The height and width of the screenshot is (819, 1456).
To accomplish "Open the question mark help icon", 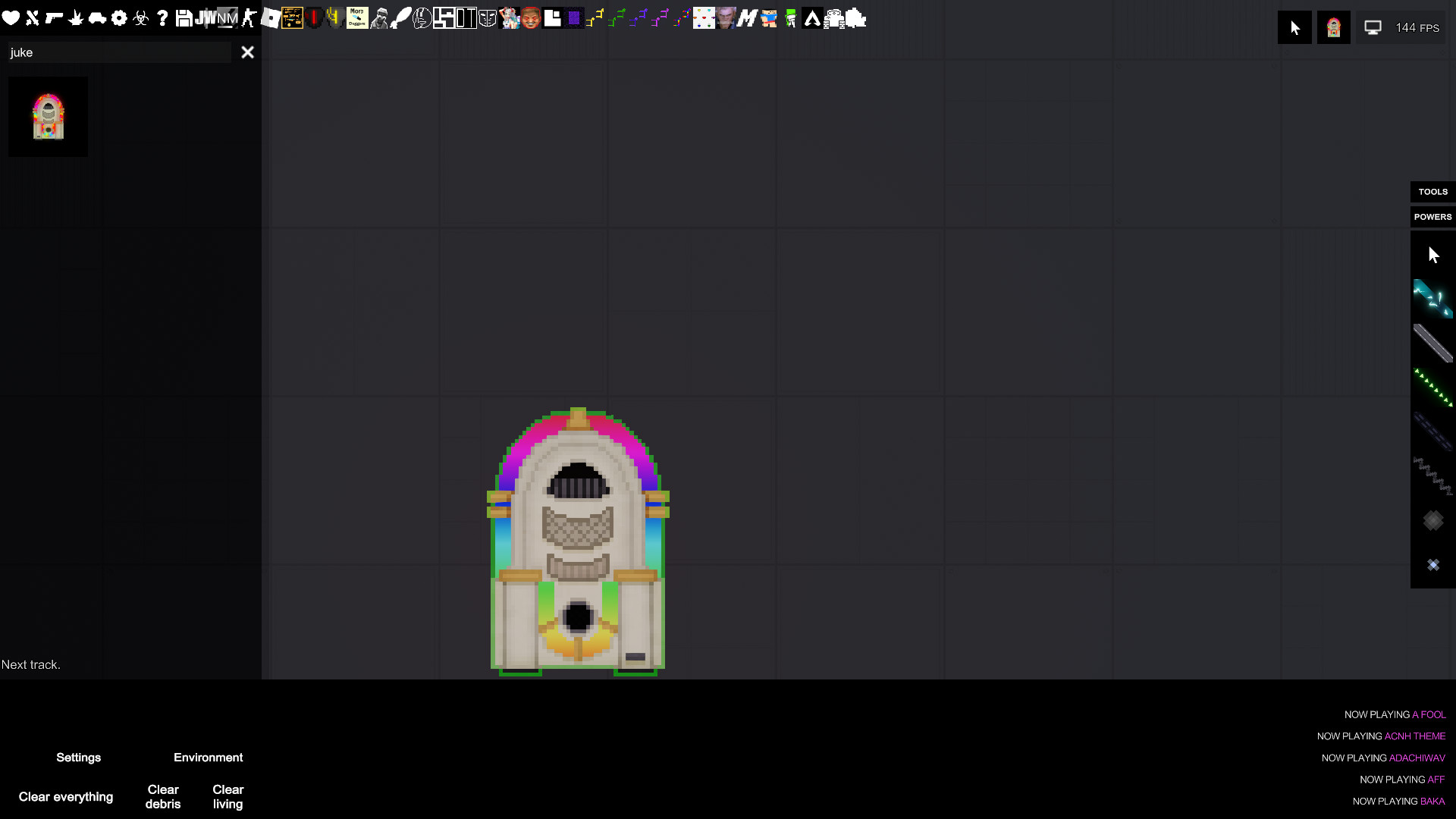I will click(x=162, y=17).
